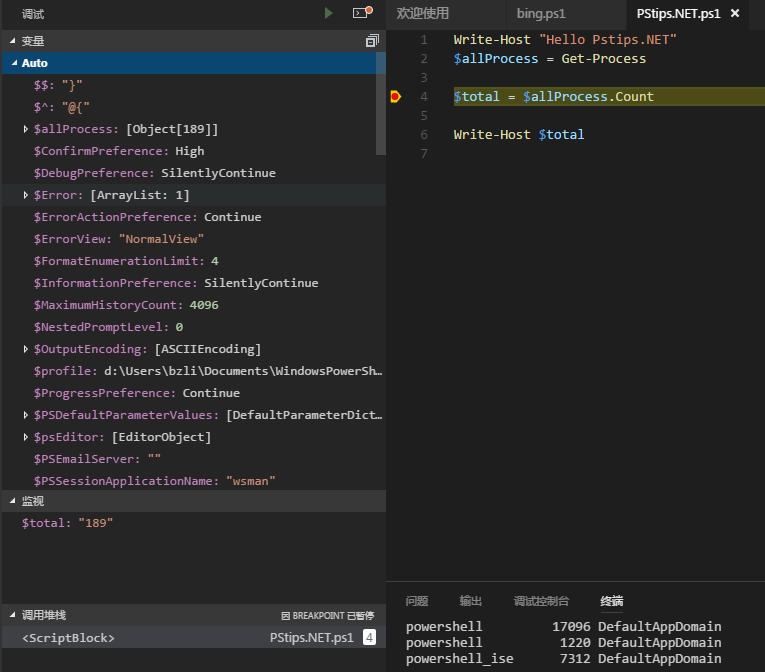
Task: Expand the $PSDefaultParameterValues entry
Action: (x=25, y=415)
